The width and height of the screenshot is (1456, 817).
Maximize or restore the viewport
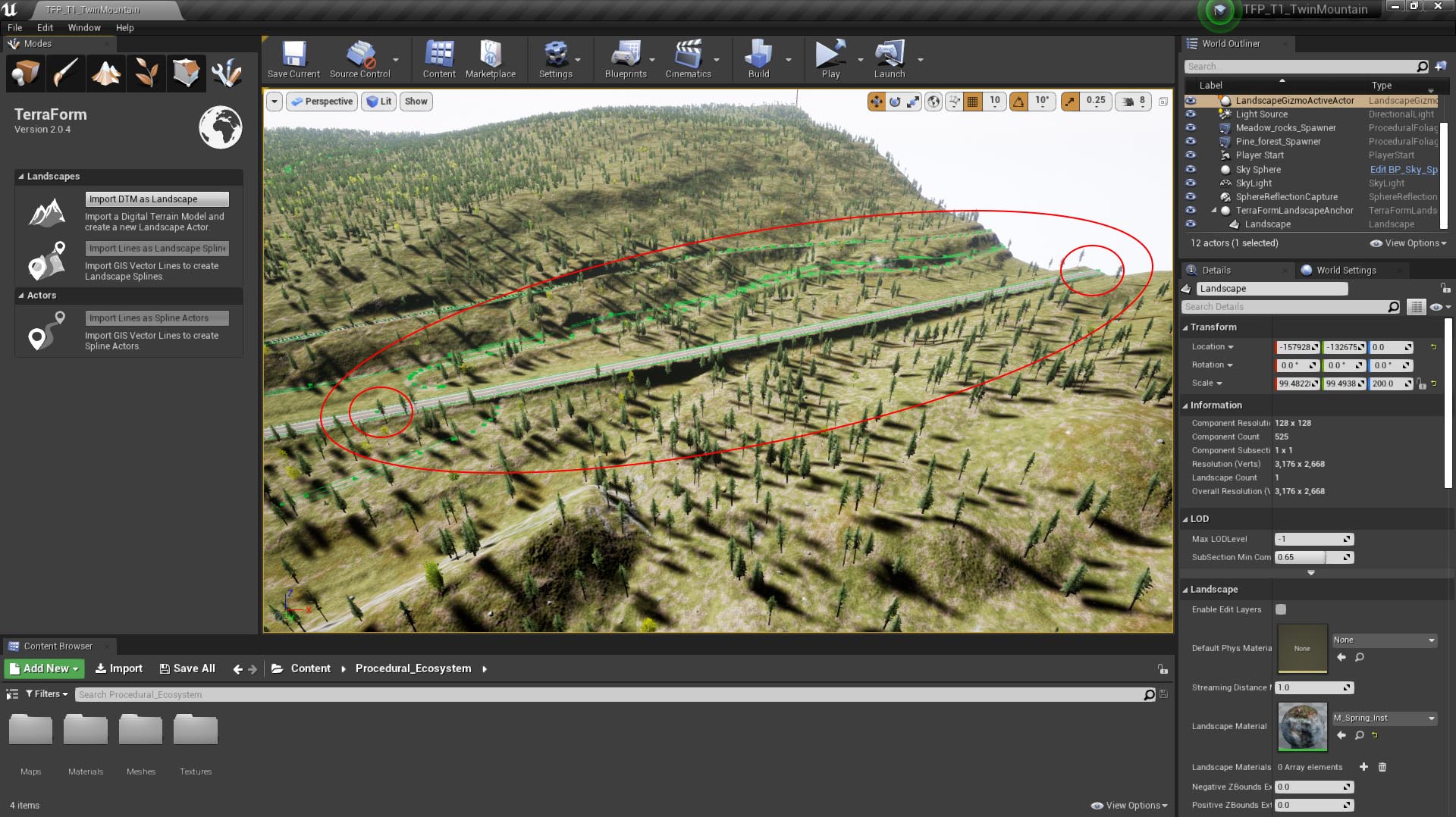(1163, 102)
